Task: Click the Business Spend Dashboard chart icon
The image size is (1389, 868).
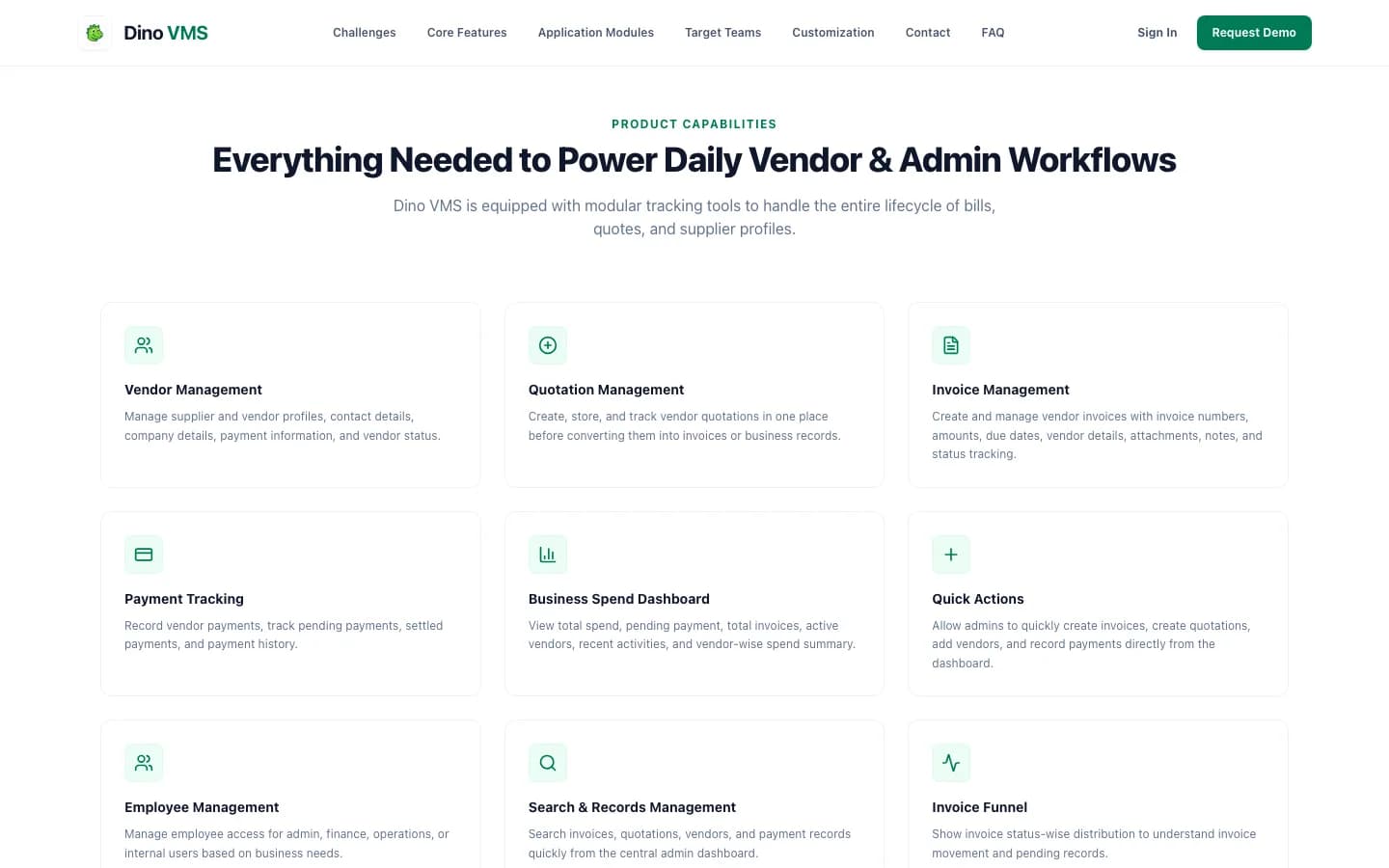Action: click(x=548, y=555)
